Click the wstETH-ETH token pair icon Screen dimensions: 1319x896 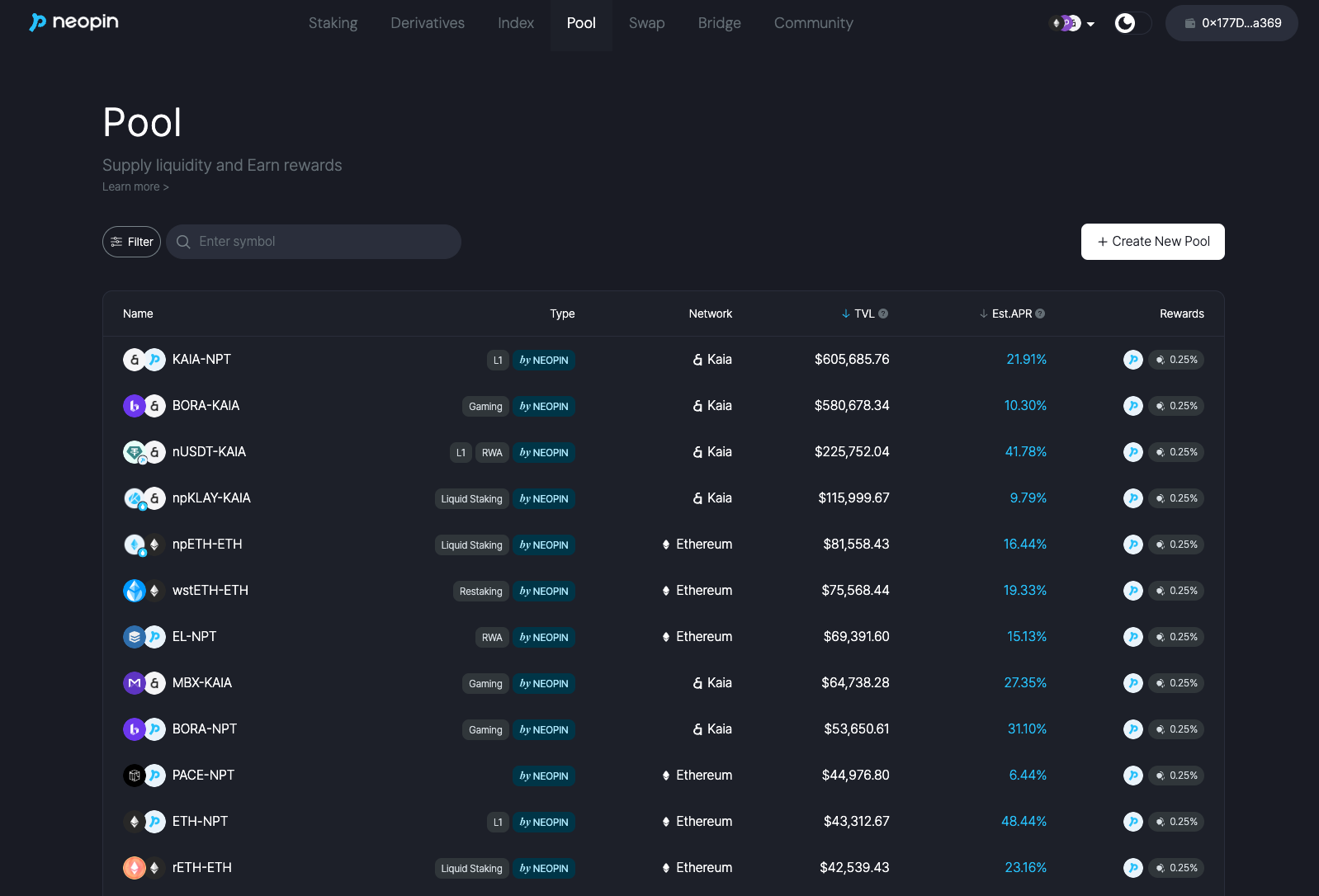pos(144,591)
